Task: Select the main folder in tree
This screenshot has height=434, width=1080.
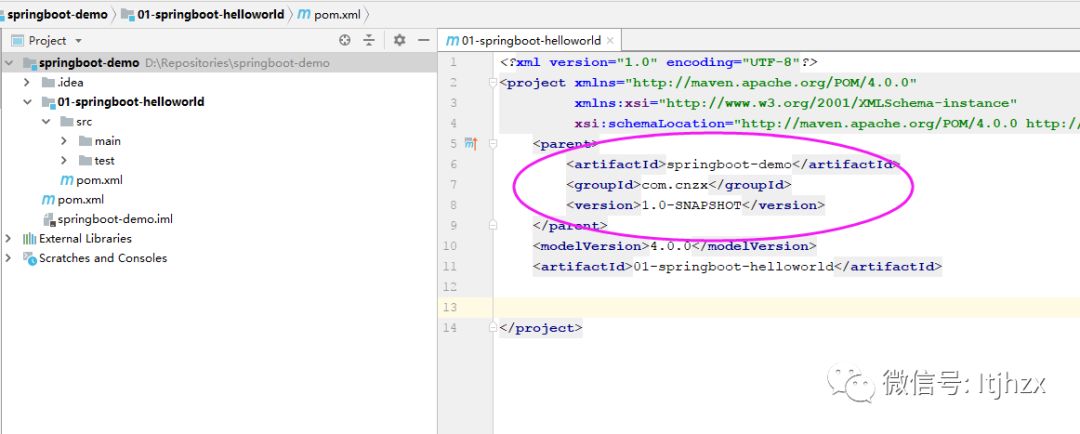Action: (x=107, y=141)
